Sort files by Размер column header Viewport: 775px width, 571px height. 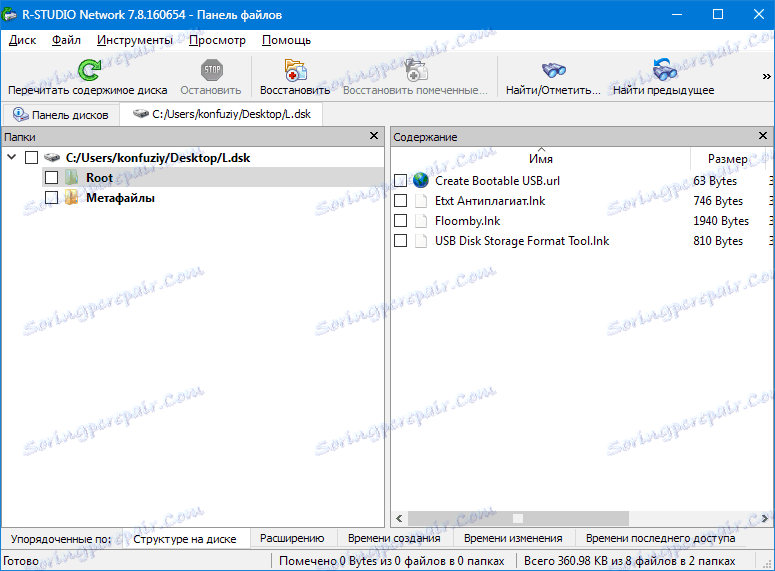click(727, 158)
